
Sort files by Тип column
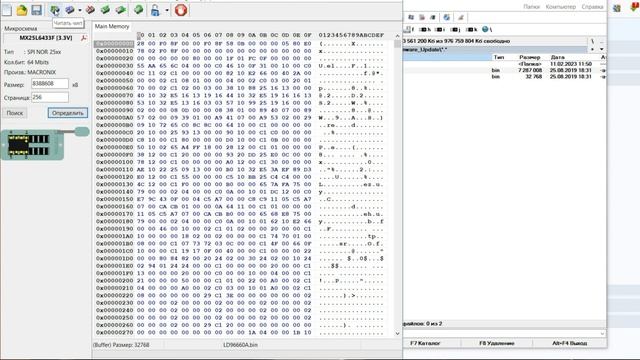499,57
